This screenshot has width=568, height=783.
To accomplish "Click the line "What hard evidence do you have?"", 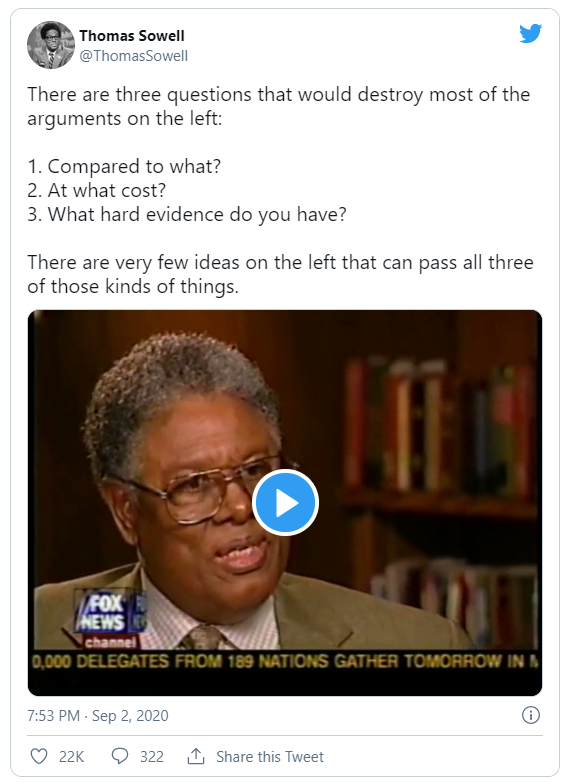I will [x=187, y=214].
